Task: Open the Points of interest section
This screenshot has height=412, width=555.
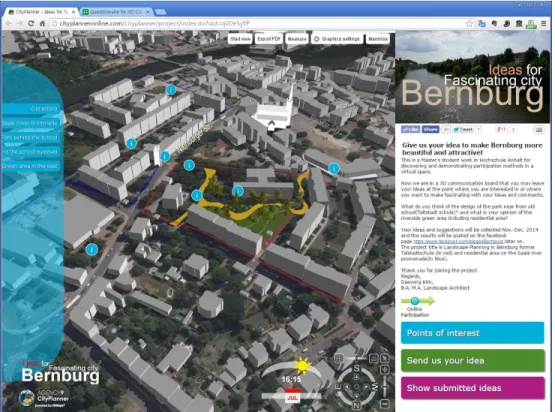Action: (472, 333)
